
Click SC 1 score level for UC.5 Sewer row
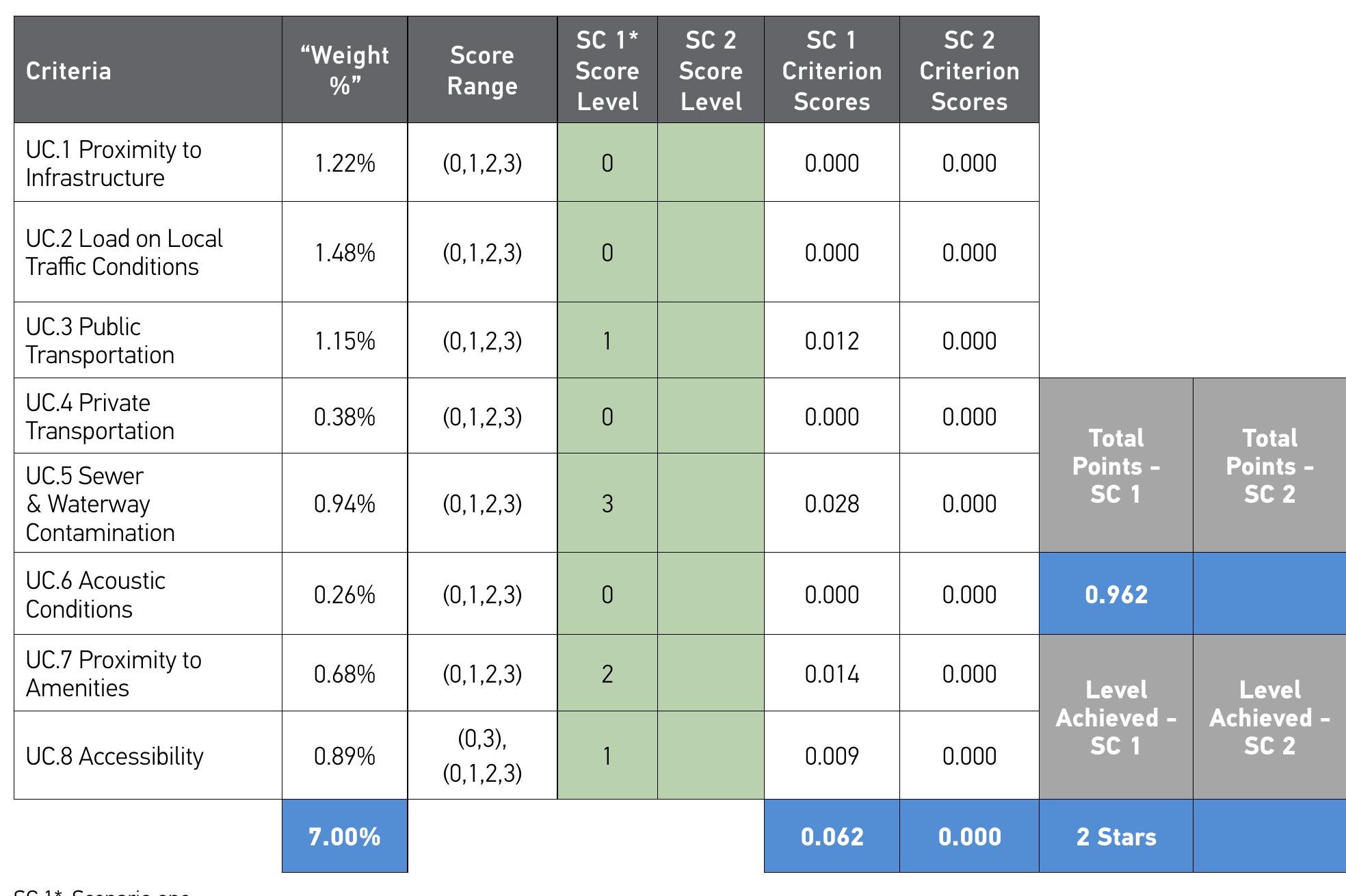(607, 503)
